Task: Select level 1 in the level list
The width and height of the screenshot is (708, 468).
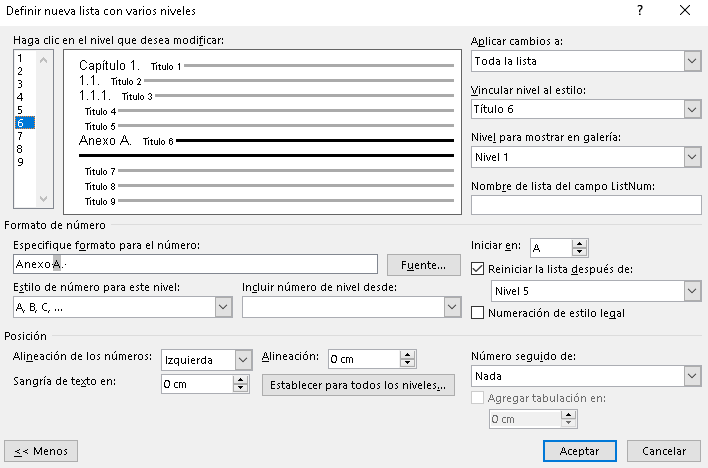Action: click(20, 58)
